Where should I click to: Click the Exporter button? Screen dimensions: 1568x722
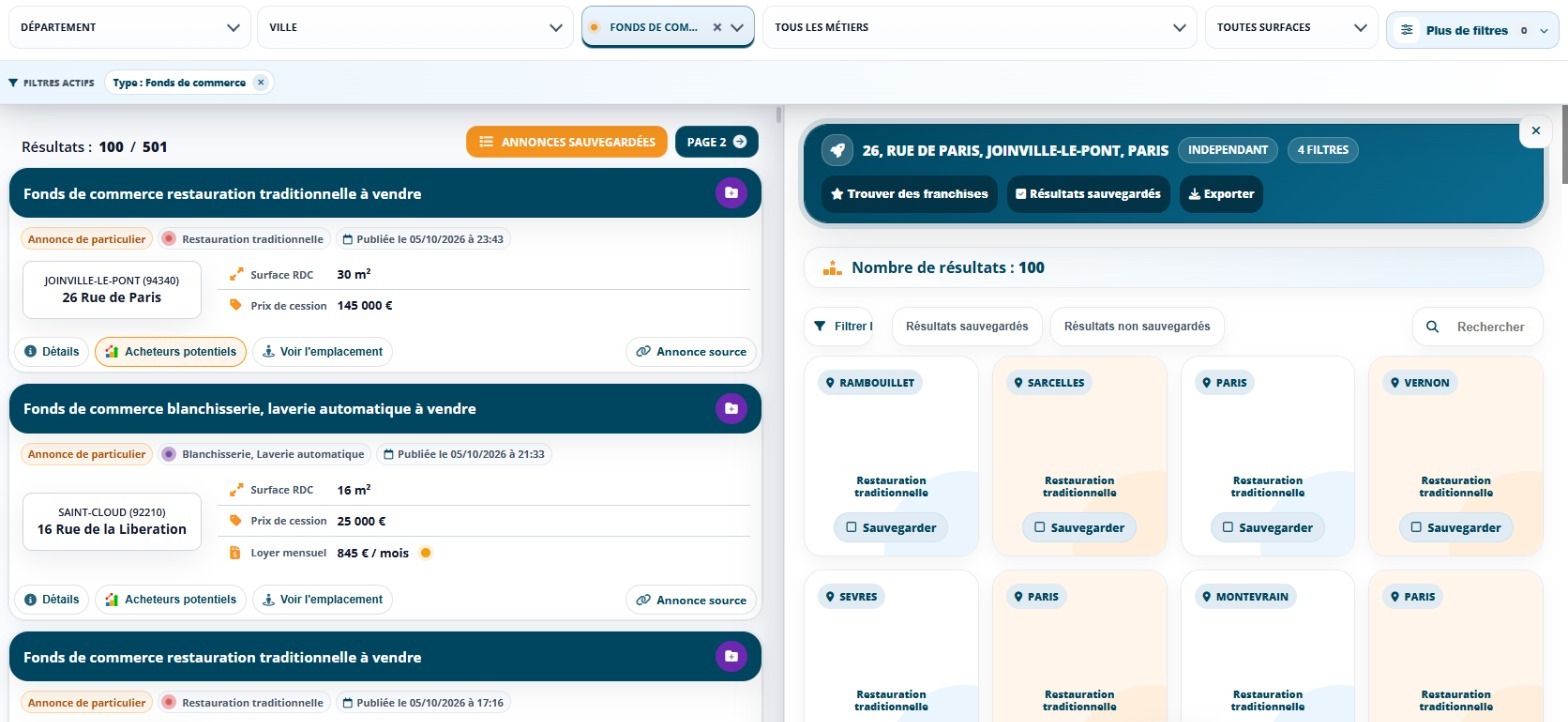point(1221,194)
